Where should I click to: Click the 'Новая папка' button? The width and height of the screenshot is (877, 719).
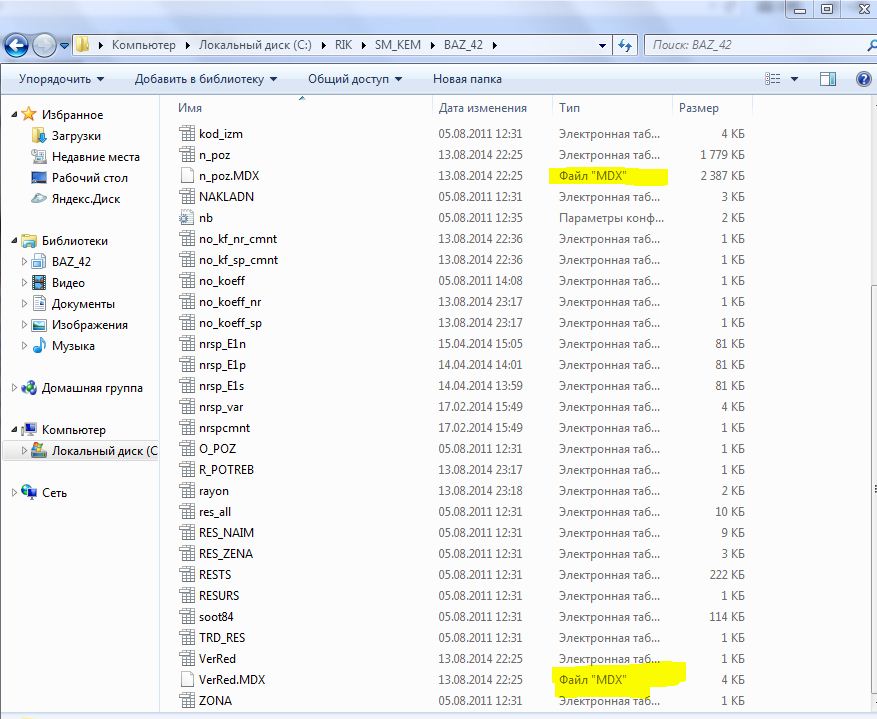467,79
